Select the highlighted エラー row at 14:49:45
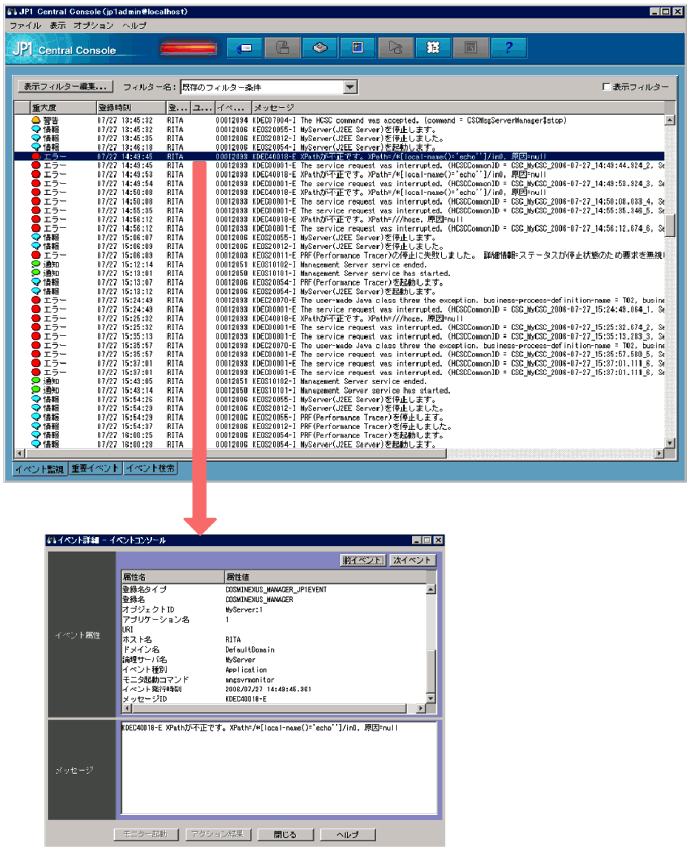688x849 pixels. click(x=339, y=156)
